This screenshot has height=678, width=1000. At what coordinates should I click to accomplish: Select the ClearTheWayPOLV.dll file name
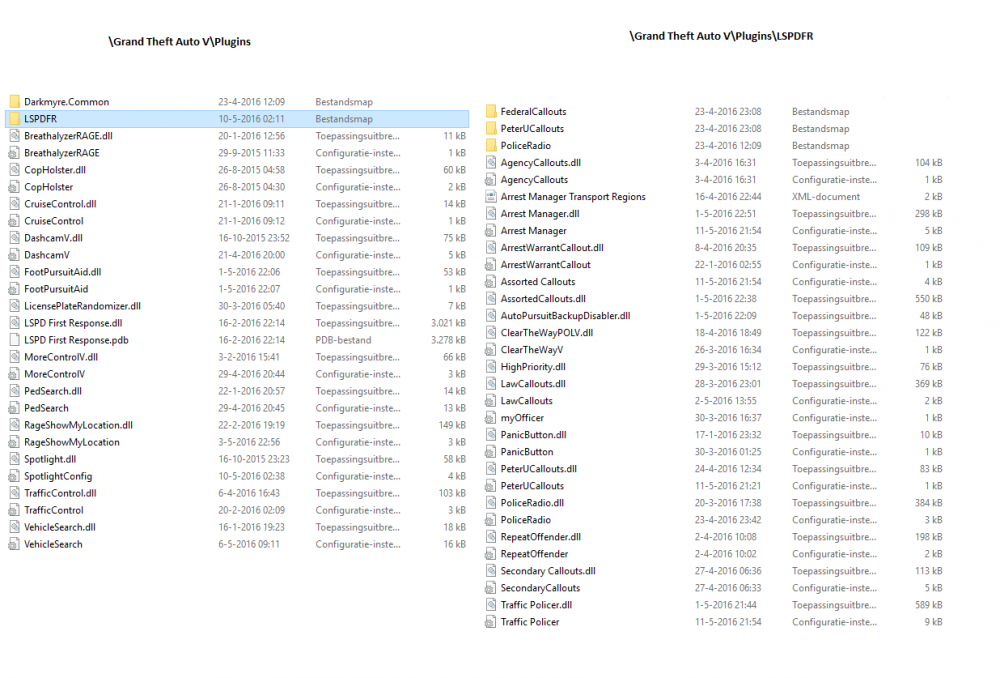coord(547,332)
